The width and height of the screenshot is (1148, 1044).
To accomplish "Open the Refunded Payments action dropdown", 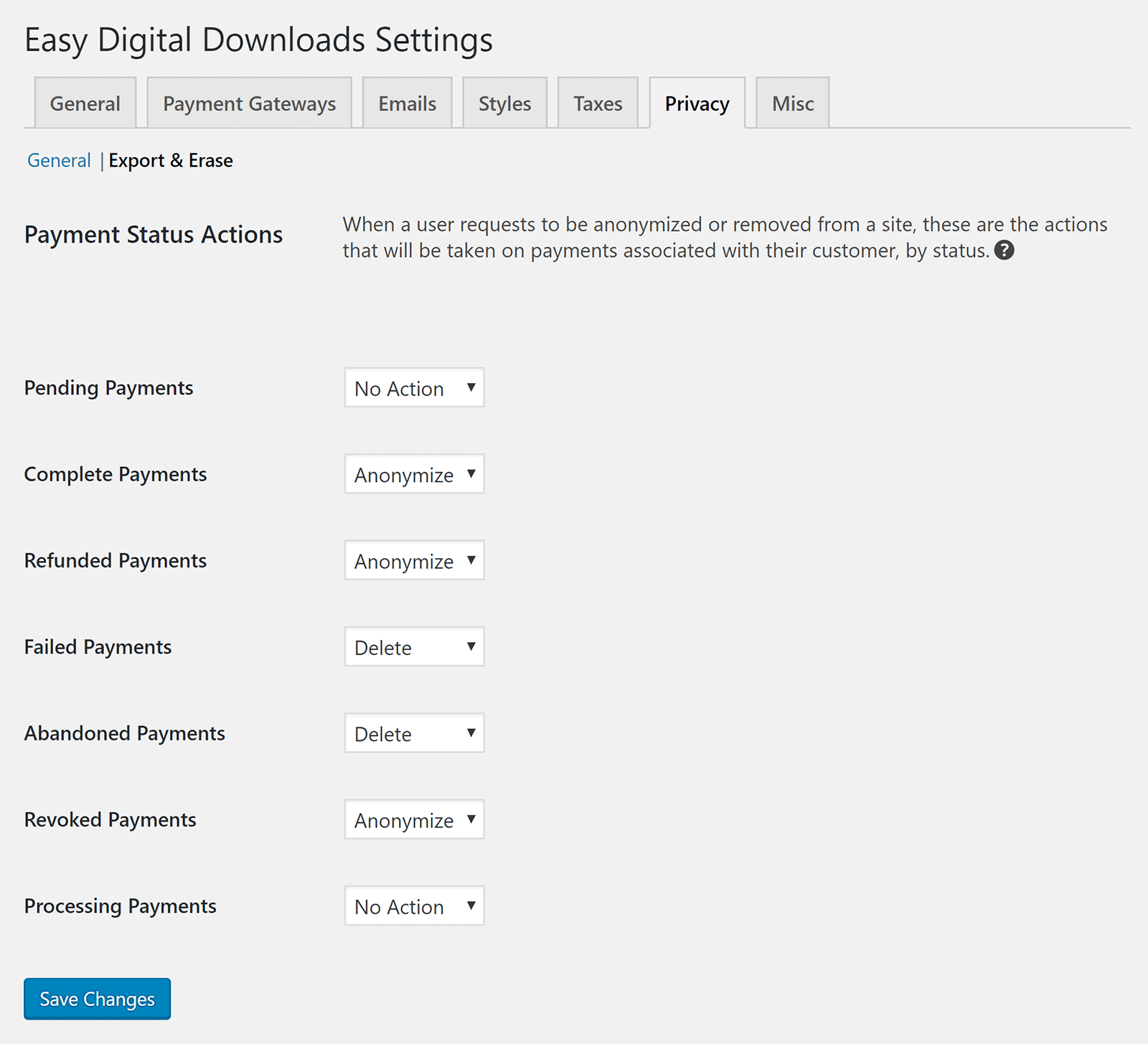I will (414, 560).
